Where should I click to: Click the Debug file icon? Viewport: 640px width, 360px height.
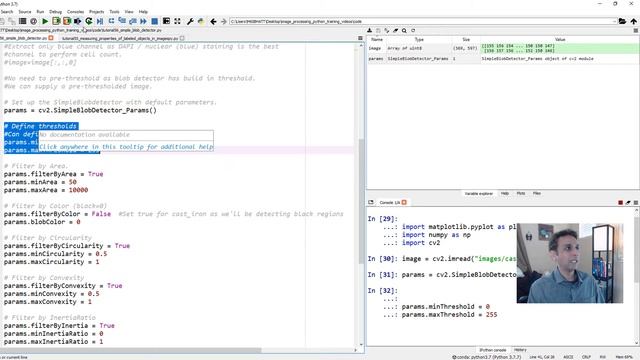(x=100, y=21)
